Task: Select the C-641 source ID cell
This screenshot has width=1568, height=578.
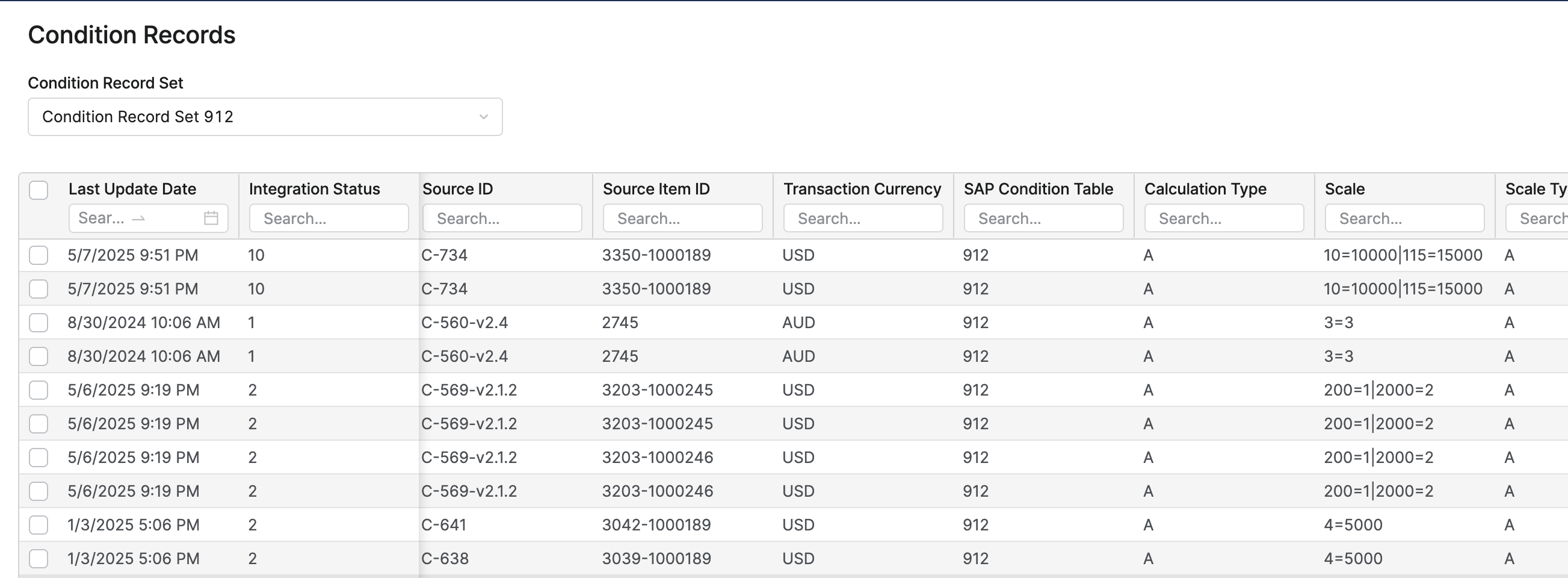Action: pos(443,525)
